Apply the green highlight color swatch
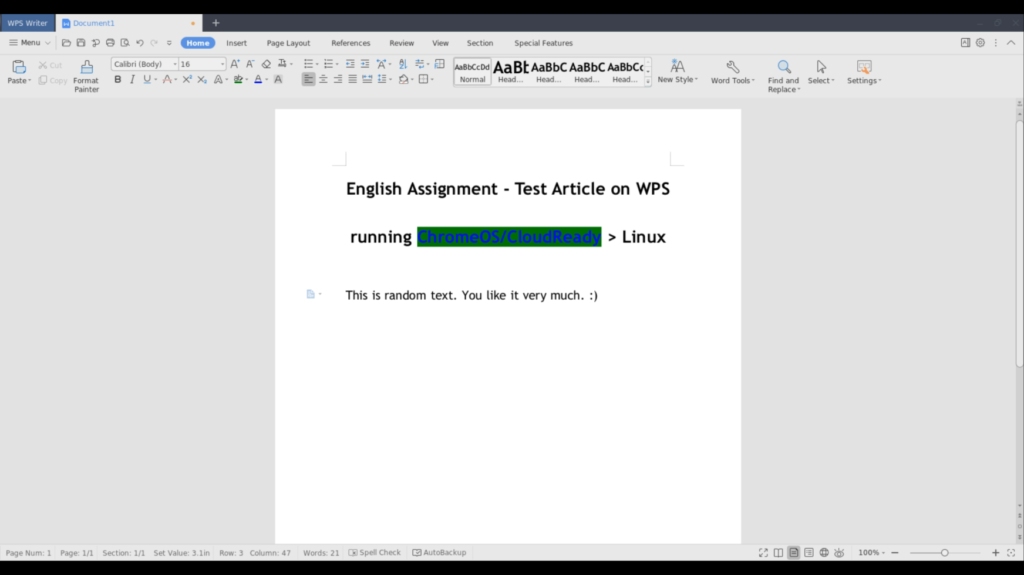1024x575 pixels. click(x=238, y=80)
